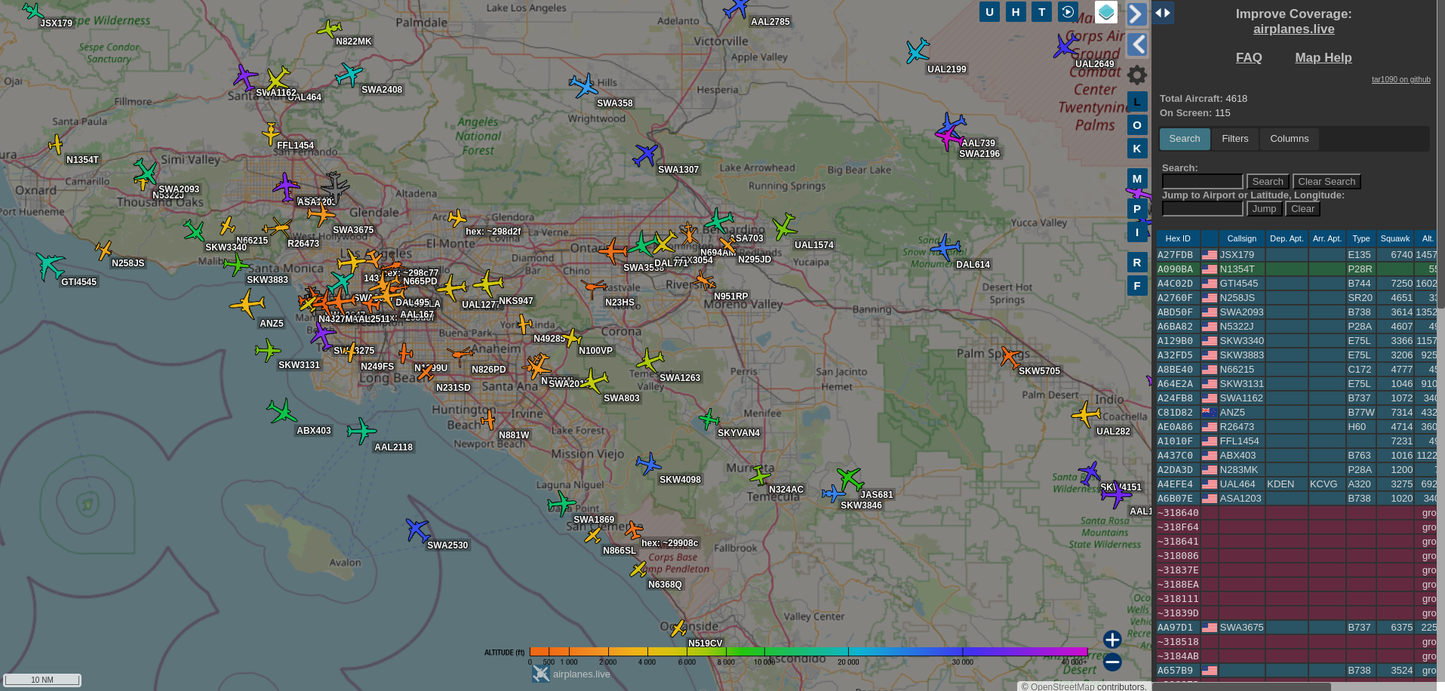Click the AAL2118 airplane marker
This screenshot has height=691, width=1445.
tap(361, 431)
